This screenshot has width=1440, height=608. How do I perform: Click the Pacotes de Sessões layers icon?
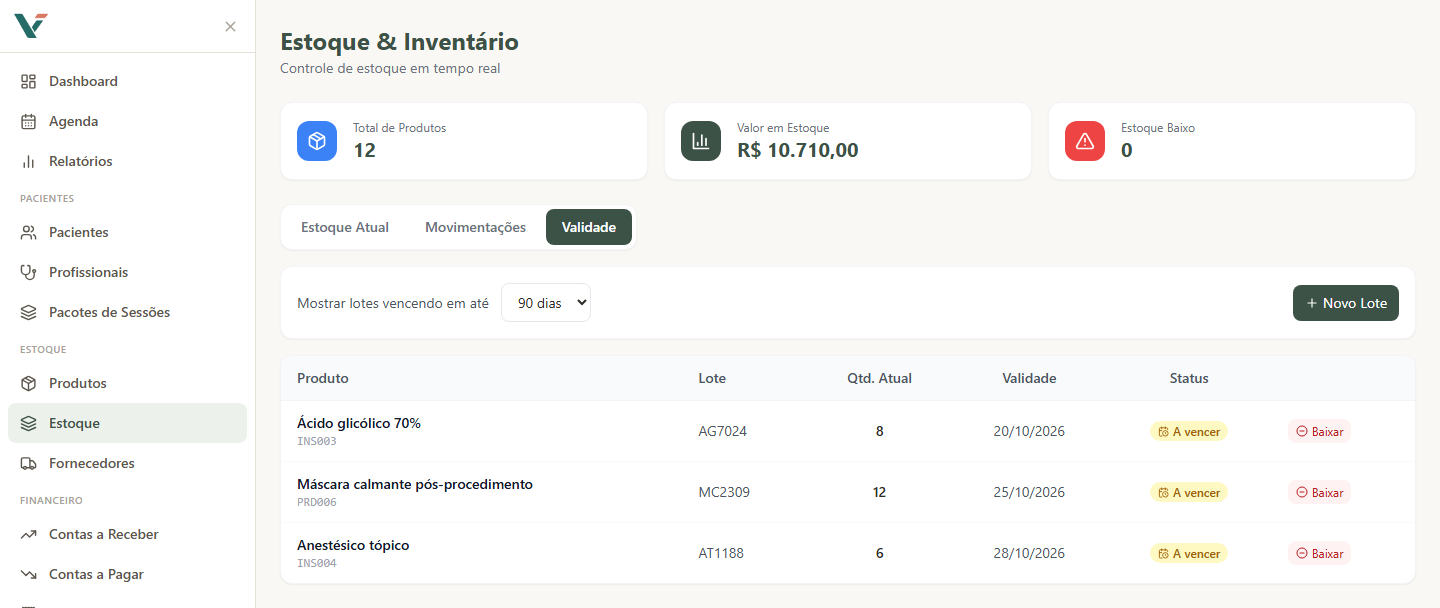pos(29,312)
